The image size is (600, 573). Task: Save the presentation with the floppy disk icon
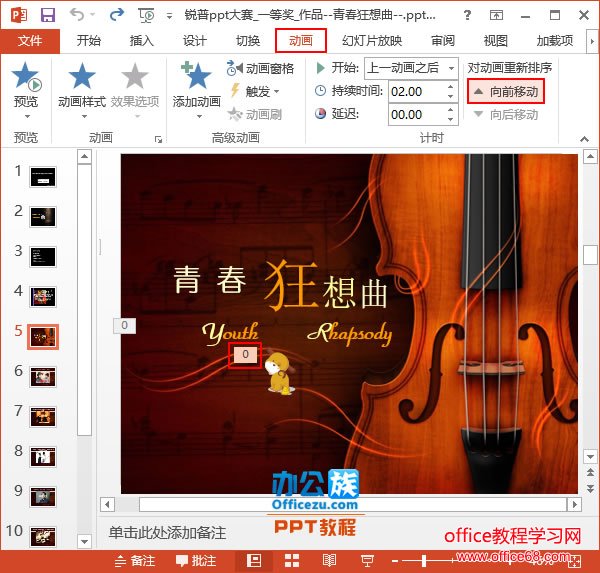pyautogui.click(x=48, y=15)
